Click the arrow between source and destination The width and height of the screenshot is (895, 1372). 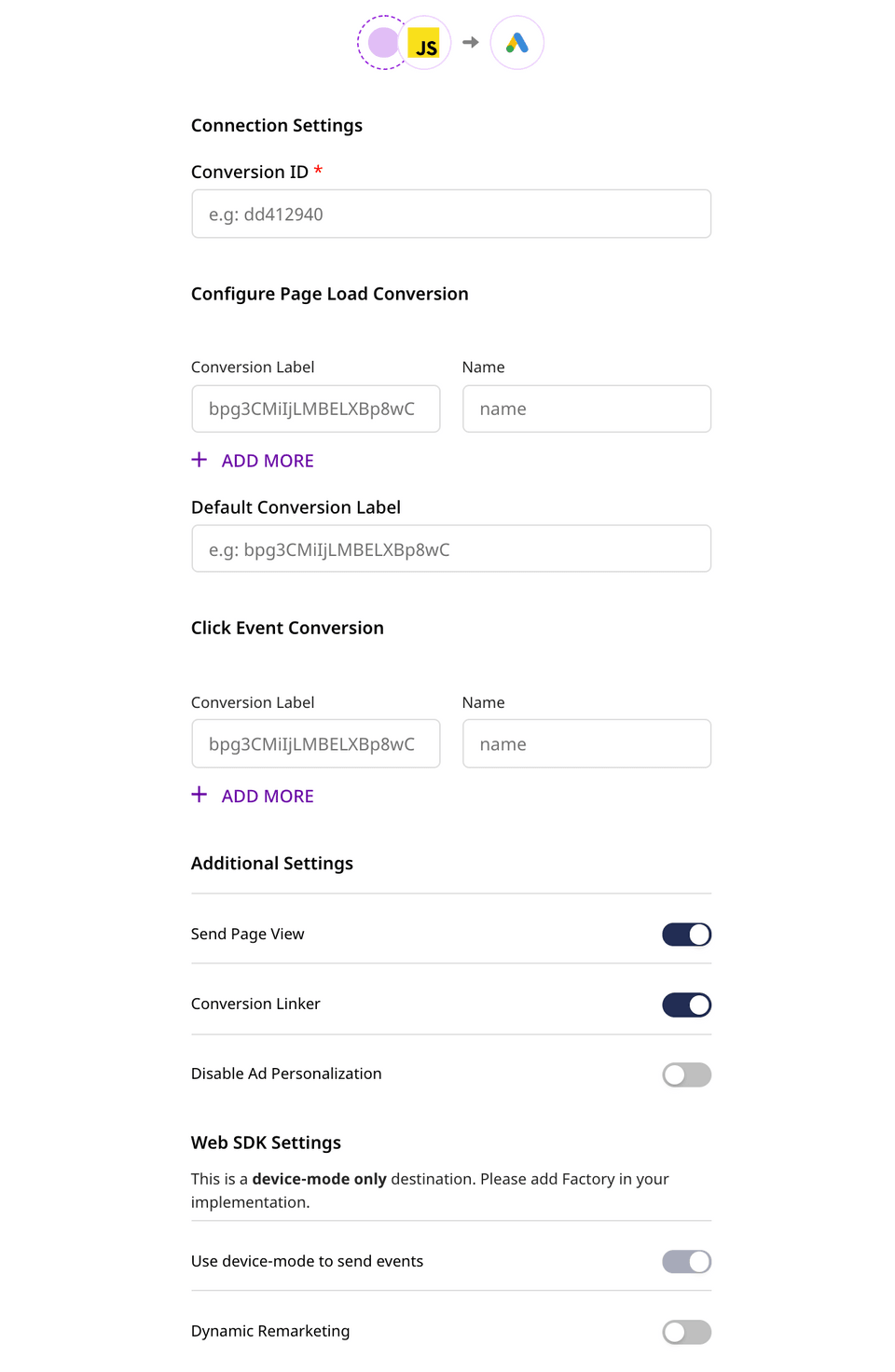coord(469,42)
